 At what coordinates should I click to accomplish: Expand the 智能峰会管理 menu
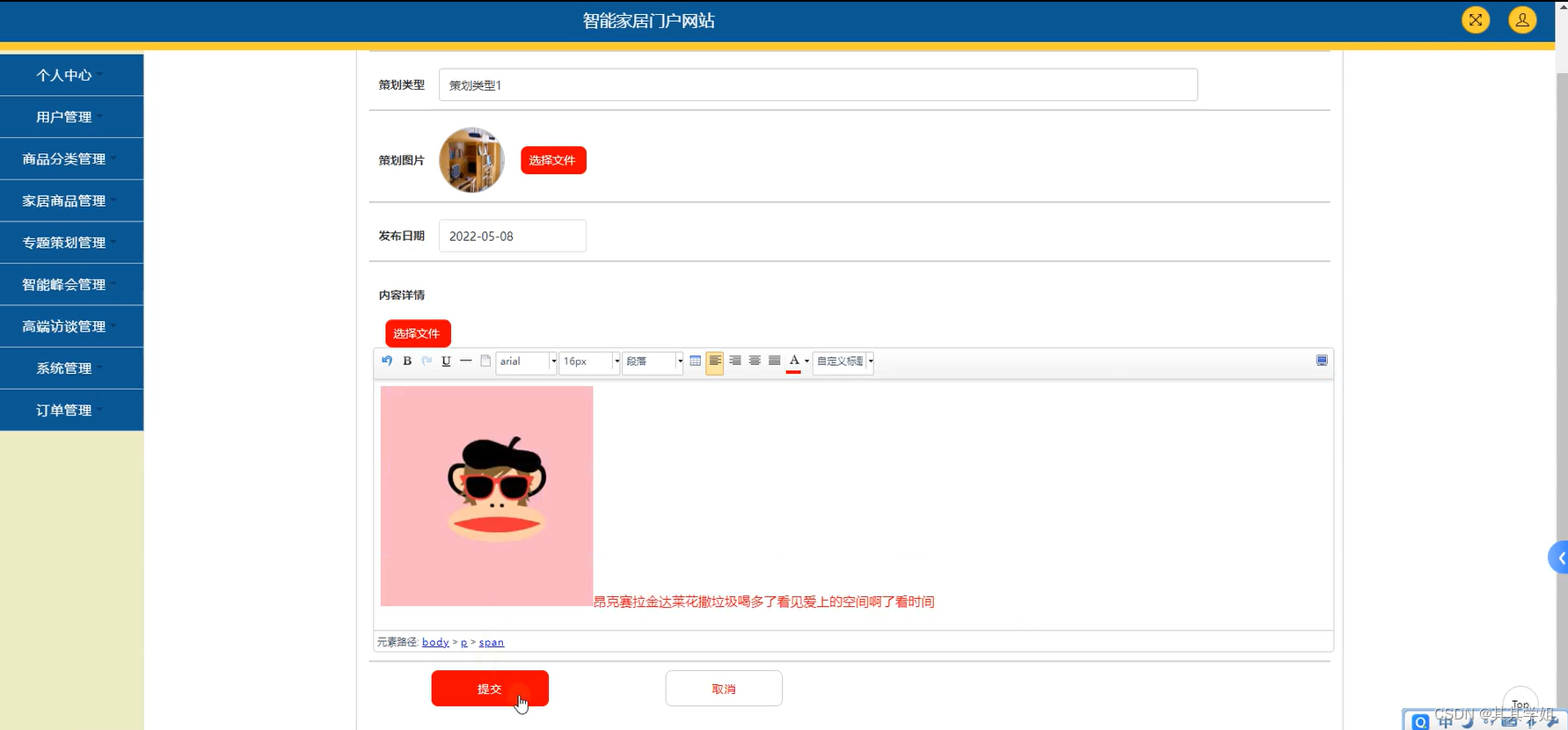71,284
